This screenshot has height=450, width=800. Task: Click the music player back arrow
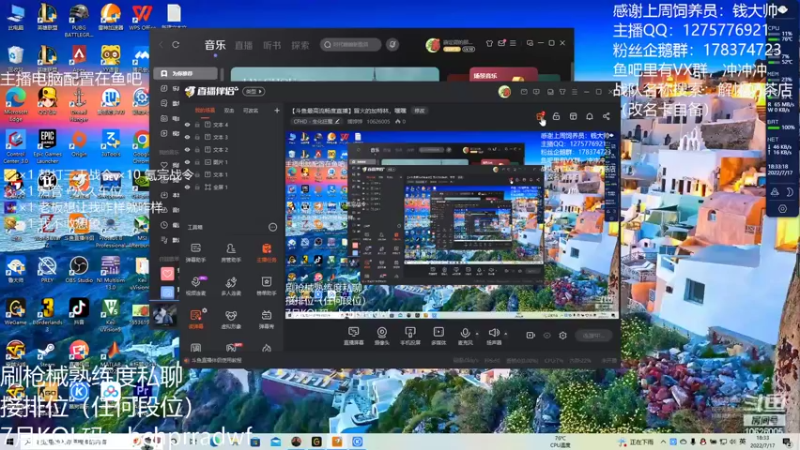161,44
